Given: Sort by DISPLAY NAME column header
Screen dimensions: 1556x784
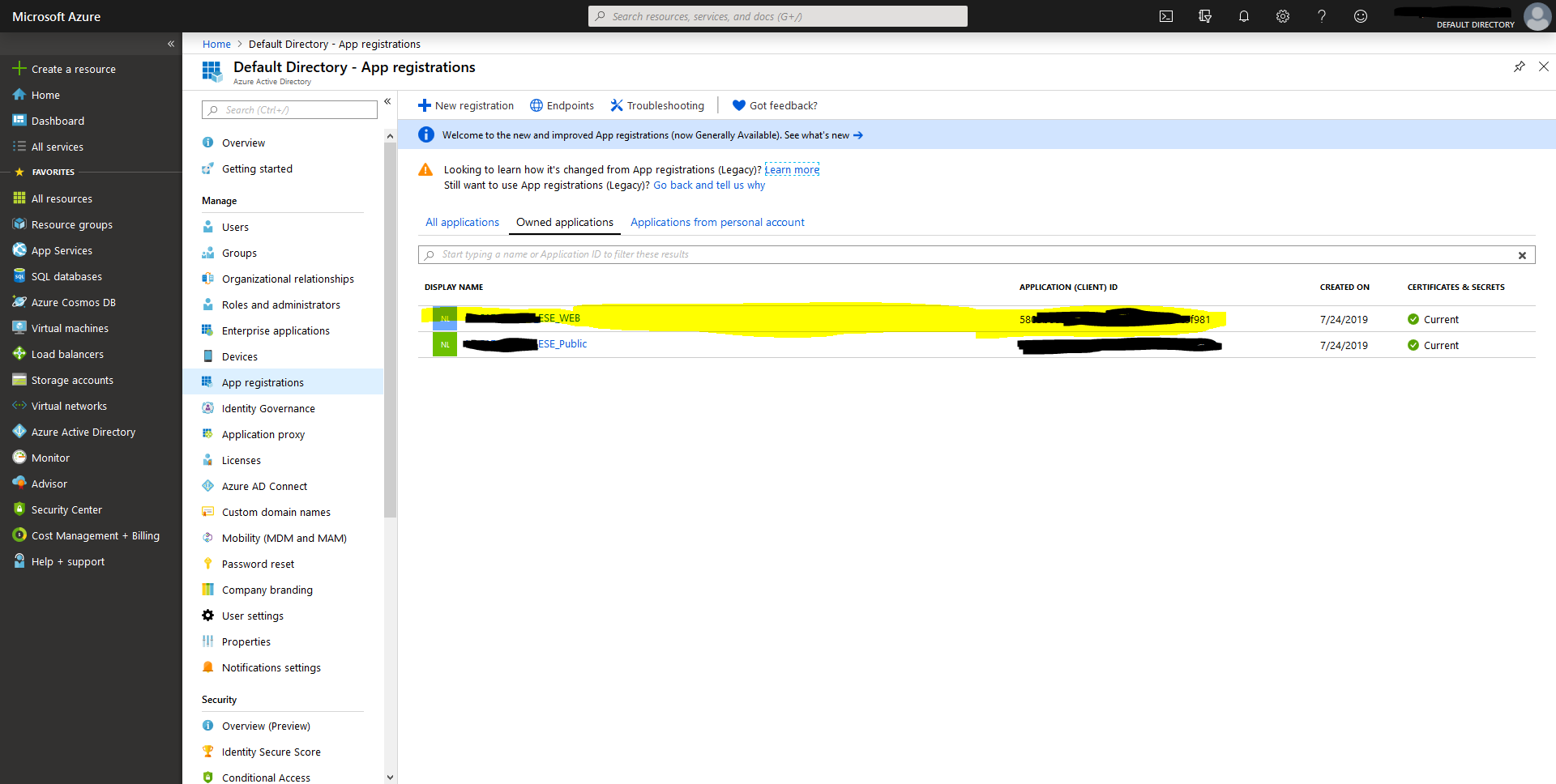Looking at the screenshot, I should (x=454, y=287).
